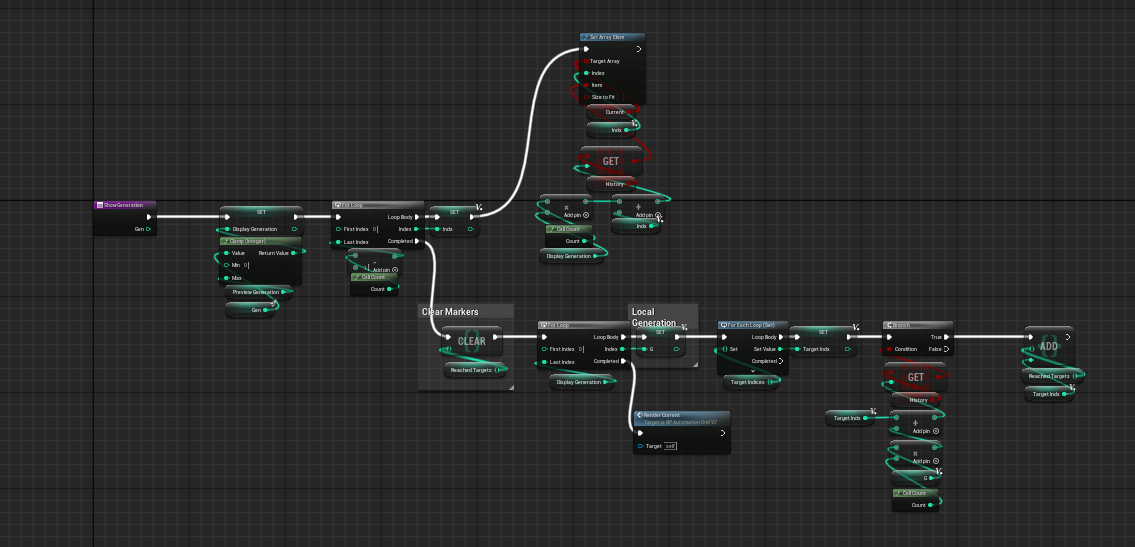Select the G variable node
1135x547 pixels.
(x=916, y=478)
